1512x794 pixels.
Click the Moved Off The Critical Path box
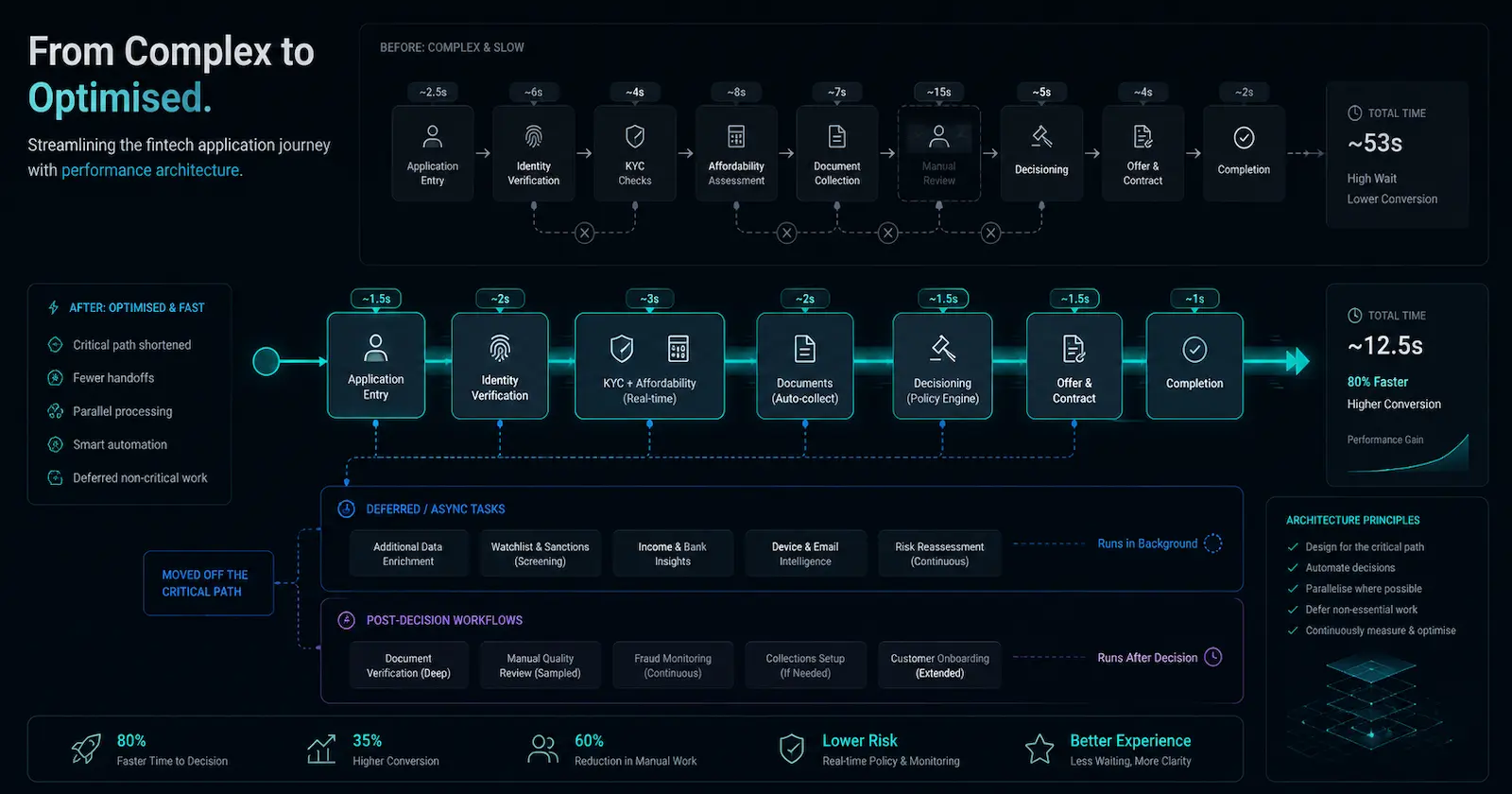click(x=209, y=583)
